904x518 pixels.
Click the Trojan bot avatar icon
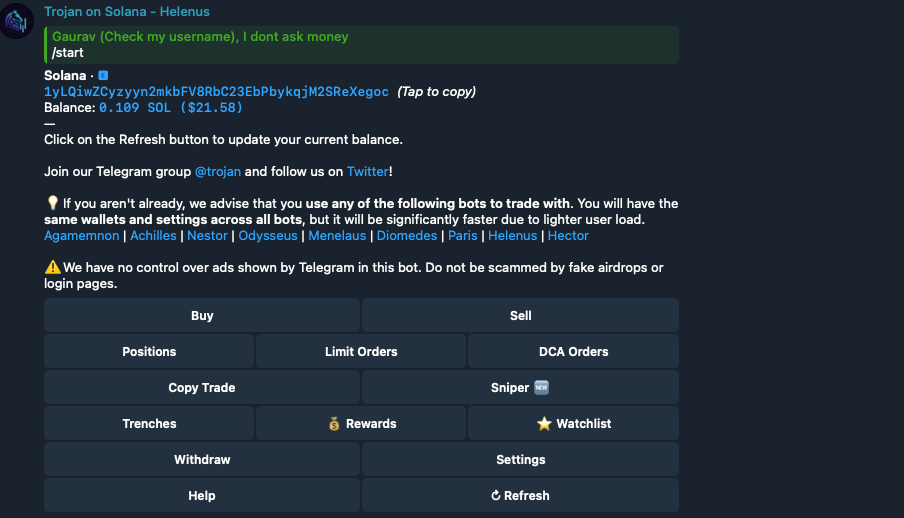17,20
